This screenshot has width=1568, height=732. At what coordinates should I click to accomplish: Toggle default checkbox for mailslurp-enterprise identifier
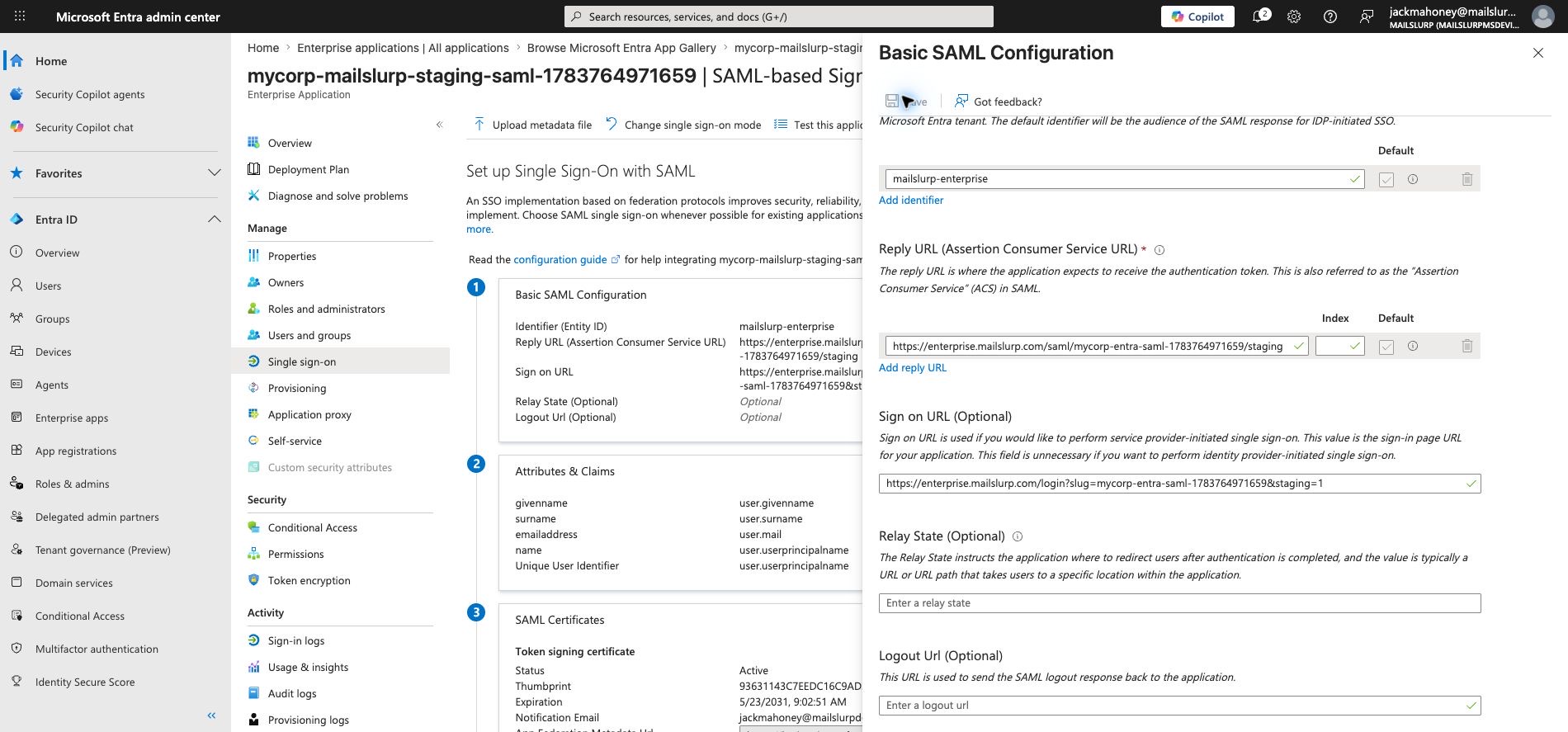(x=1386, y=179)
